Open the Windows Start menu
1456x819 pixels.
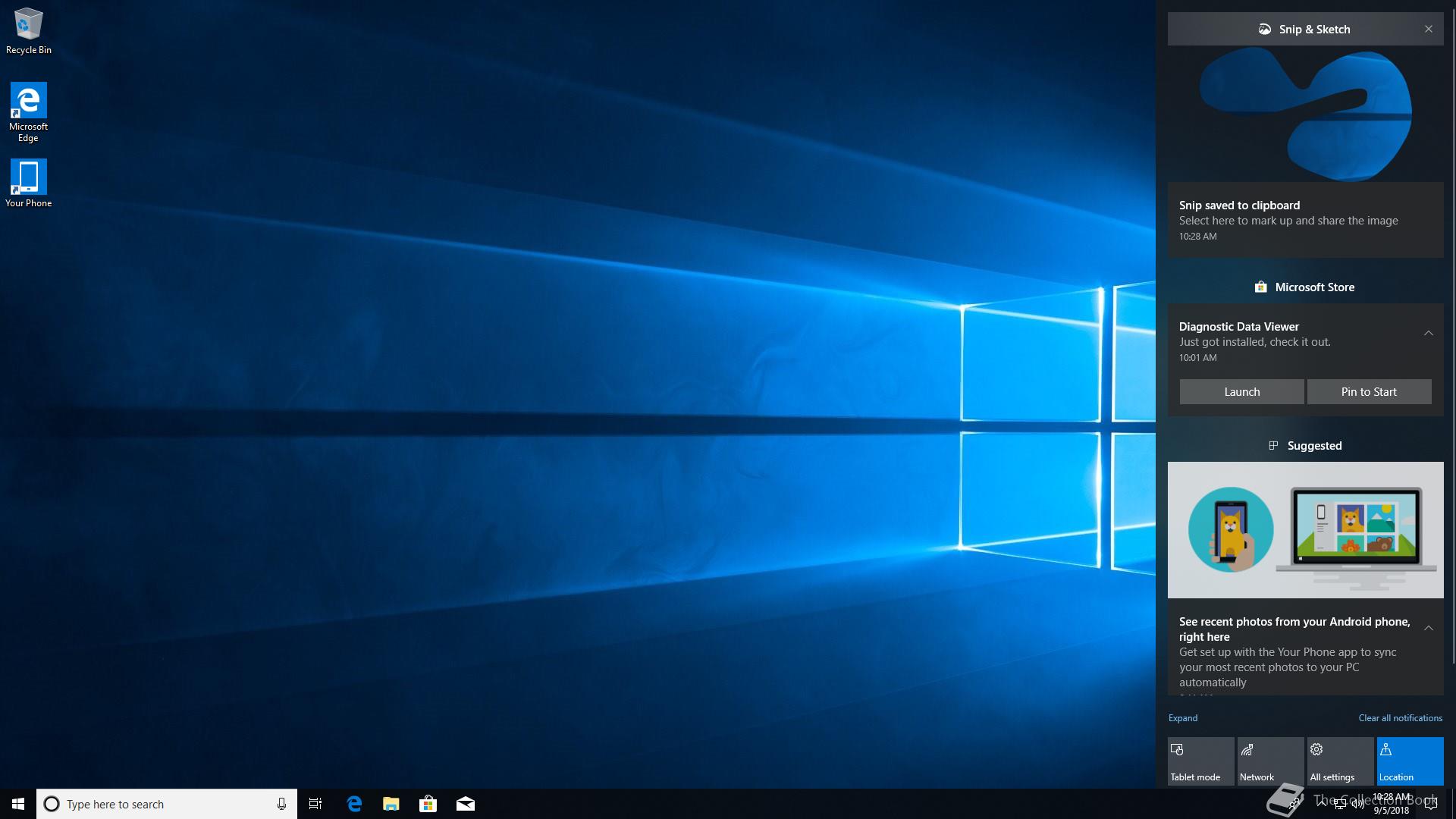pyautogui.click(x=18, y=804)
